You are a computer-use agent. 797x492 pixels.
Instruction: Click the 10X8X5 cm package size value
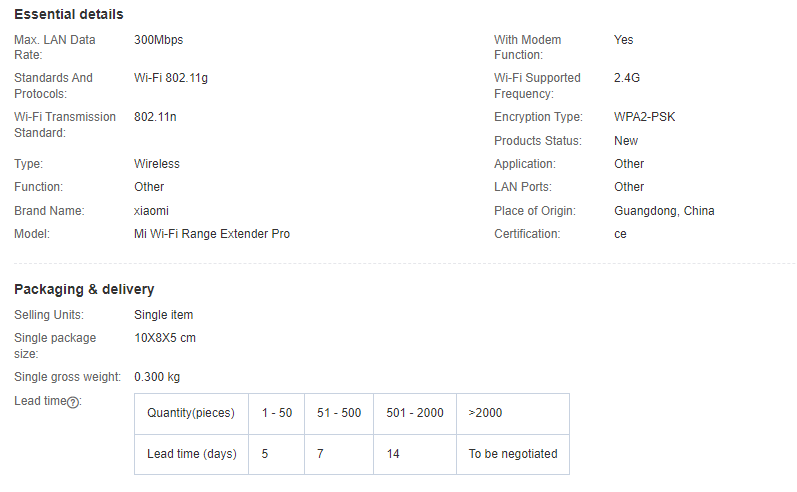tap(165, 338)
